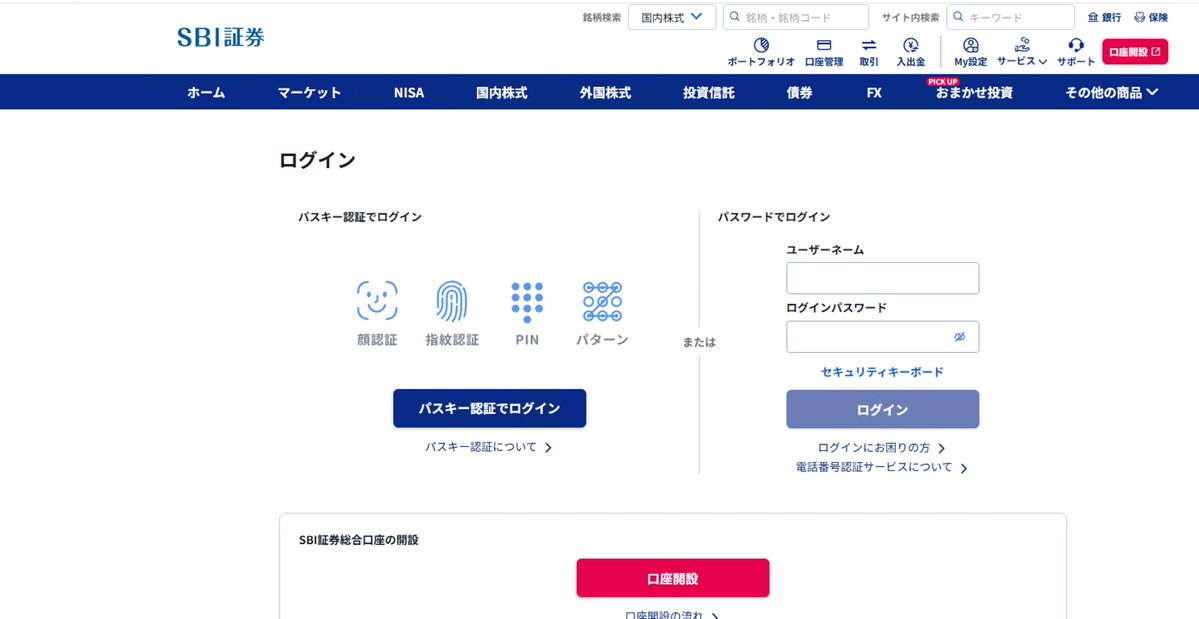Screen dimensions: 1199x619
Task: Focus the ログインパスワード input field
Action: 882,337
